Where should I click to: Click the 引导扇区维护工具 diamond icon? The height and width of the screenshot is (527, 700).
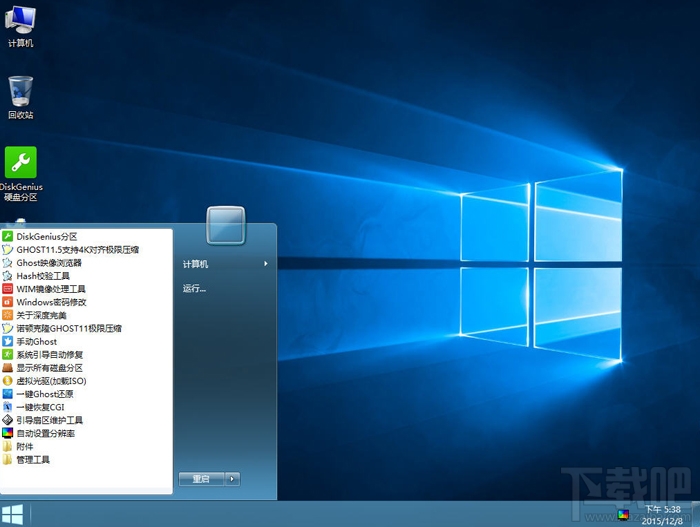click(x=7, y=420)
